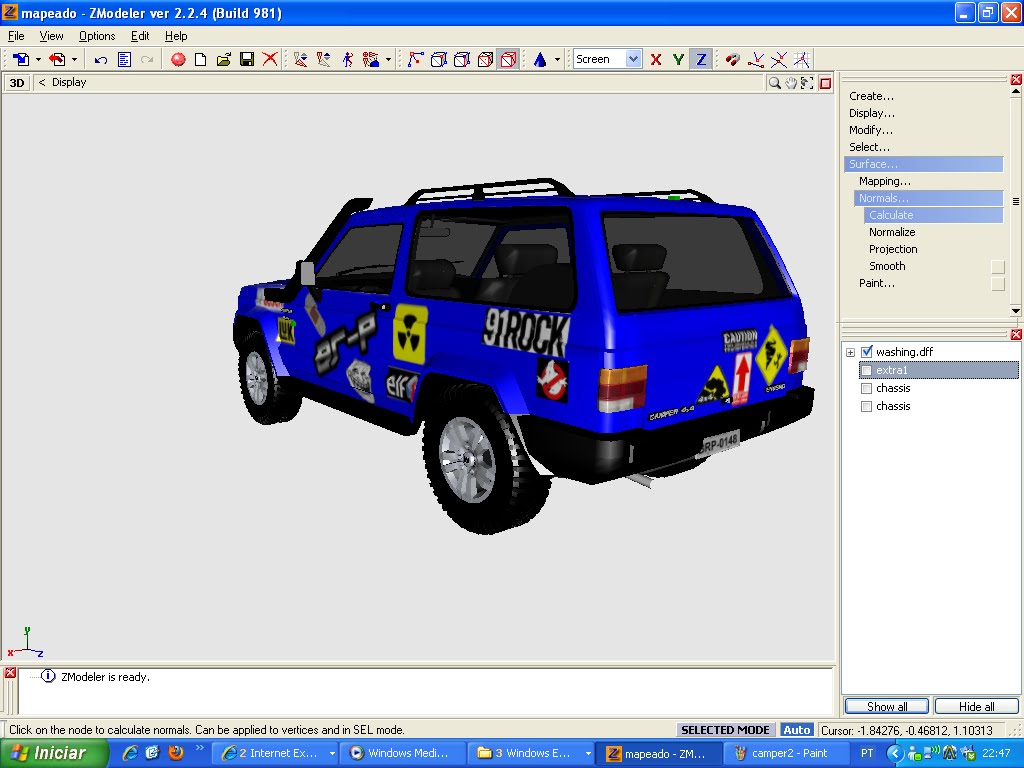Close the message log panel
Viewport: 1024px width, 768px height.
pos(10,673)
